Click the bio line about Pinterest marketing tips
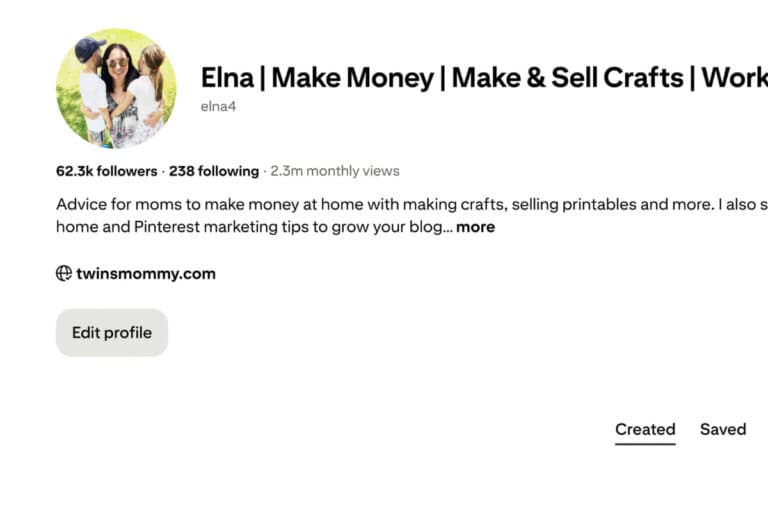The image size is (768, 512). pyautogui.click(x=250, y=227)
